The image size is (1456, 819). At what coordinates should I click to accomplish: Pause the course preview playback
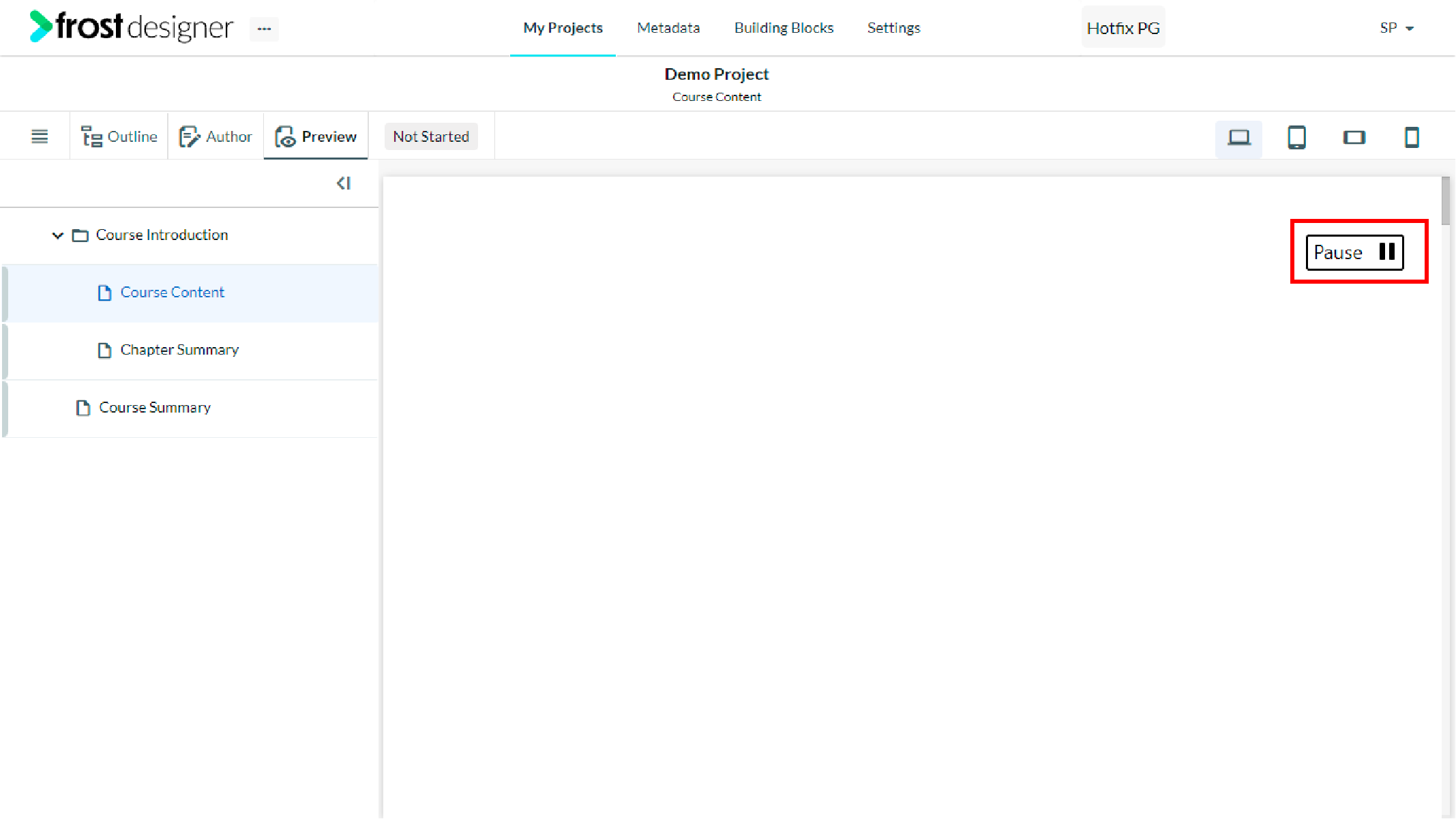pyautogui.click(x=1354, y=252)
